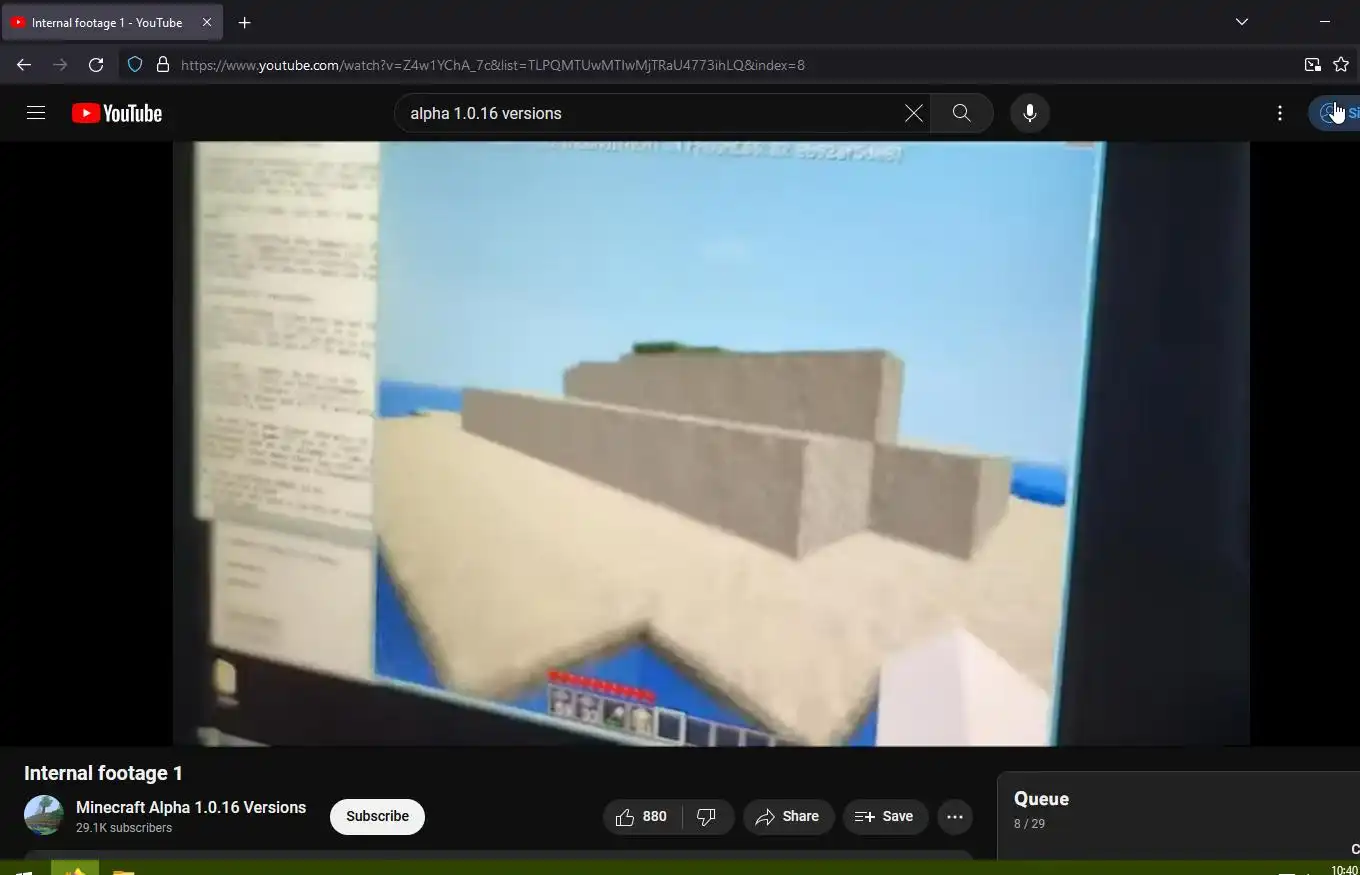Open YouTube settings three-dot menu
Viewport: 1360px width, 875px height.
click(x=1280, y=113)
